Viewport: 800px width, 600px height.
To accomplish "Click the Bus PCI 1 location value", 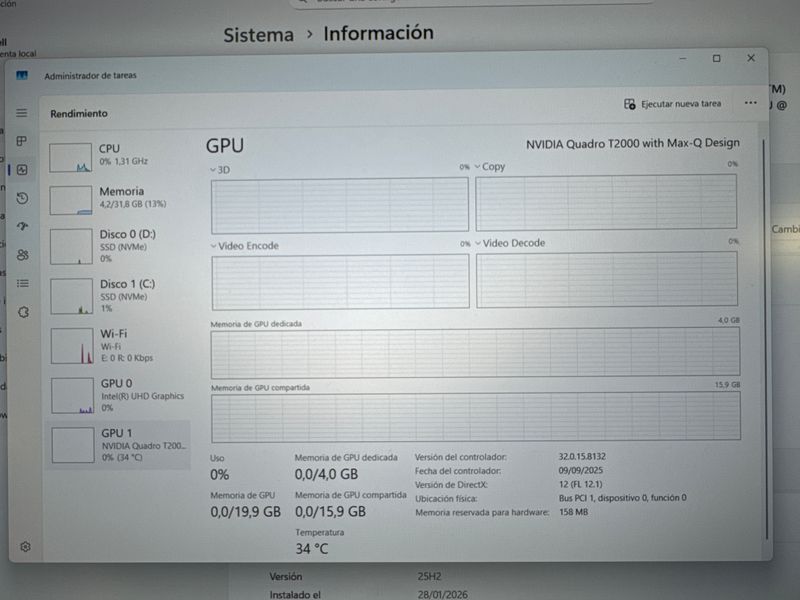I will coord(622,497).
